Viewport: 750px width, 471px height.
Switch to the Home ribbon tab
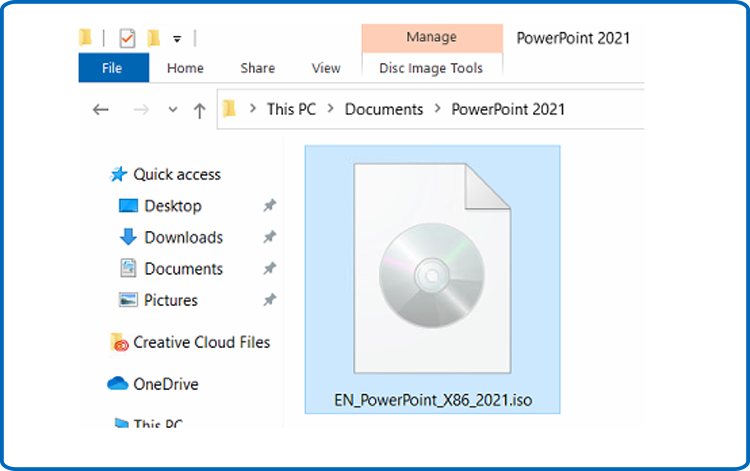185,68
